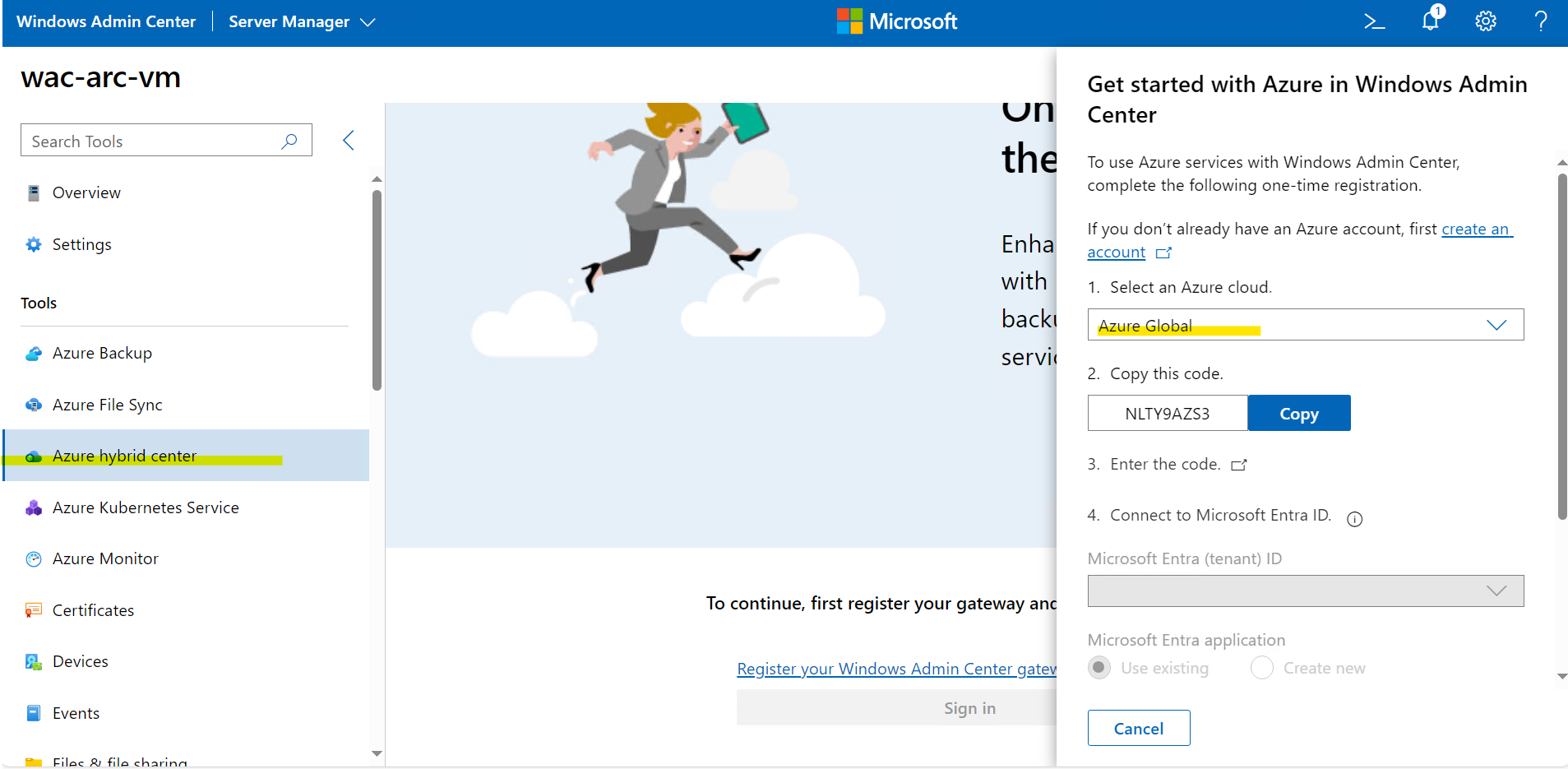Click the search magnifier icon

coord(289,141)
